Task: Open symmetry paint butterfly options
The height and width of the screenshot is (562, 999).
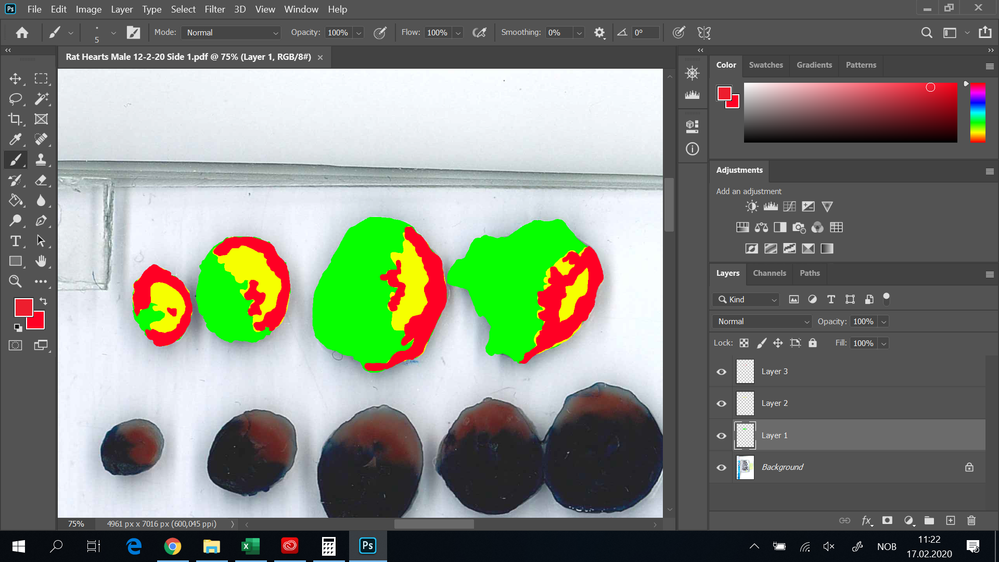Action: tap(704, 32)
